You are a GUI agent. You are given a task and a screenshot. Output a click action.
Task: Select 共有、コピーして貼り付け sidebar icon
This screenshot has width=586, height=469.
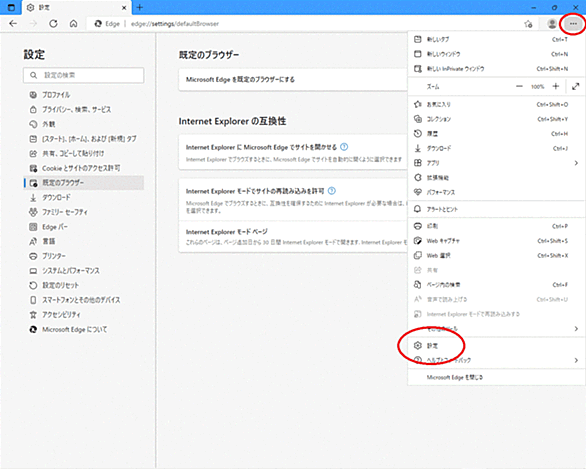[x=33, y=154]
